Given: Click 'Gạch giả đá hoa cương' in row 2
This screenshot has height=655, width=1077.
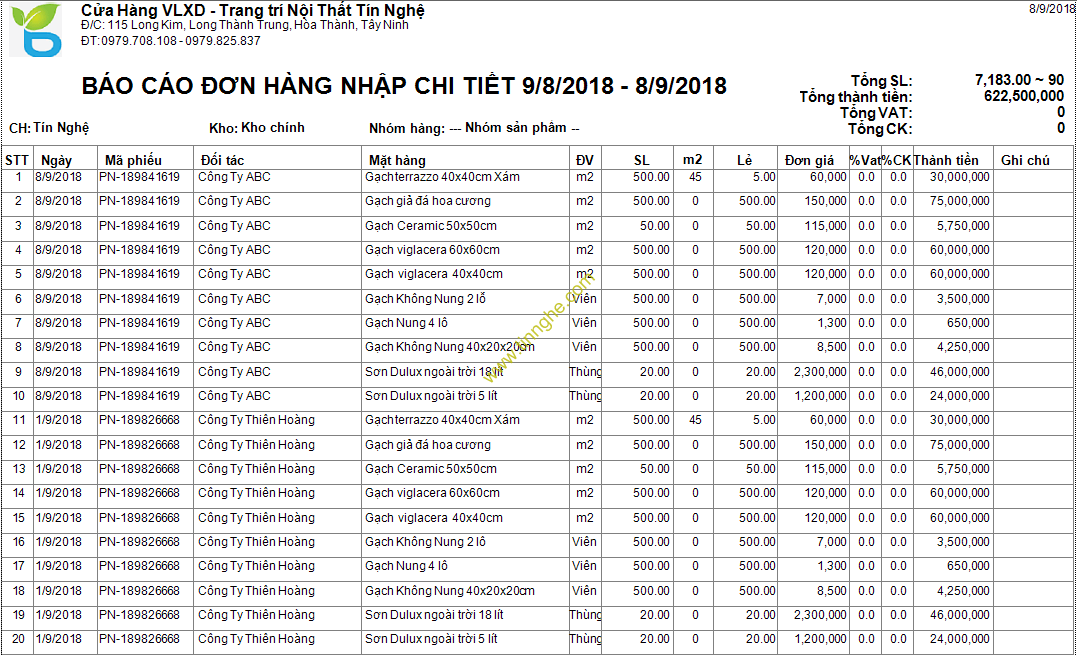Looking at the screenshot, I should (428, 201).
